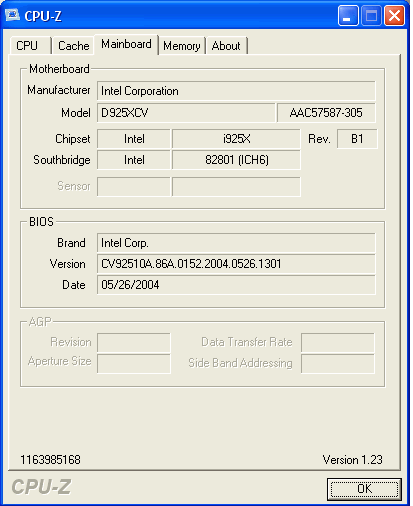Click the AAC57587-305 model revision field
Screen dimensions: 413x506
click(x=326, y=113)
